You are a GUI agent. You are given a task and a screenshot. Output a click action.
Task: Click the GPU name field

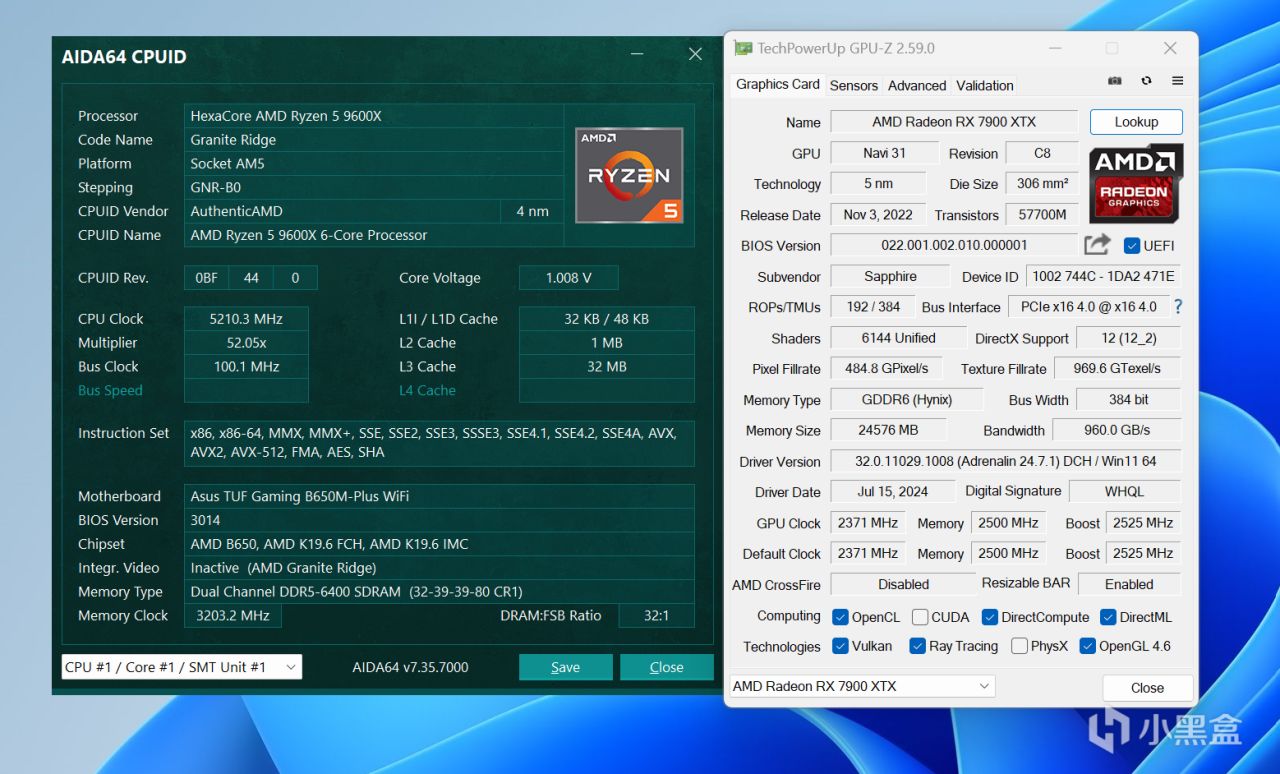tap(953, 122)
